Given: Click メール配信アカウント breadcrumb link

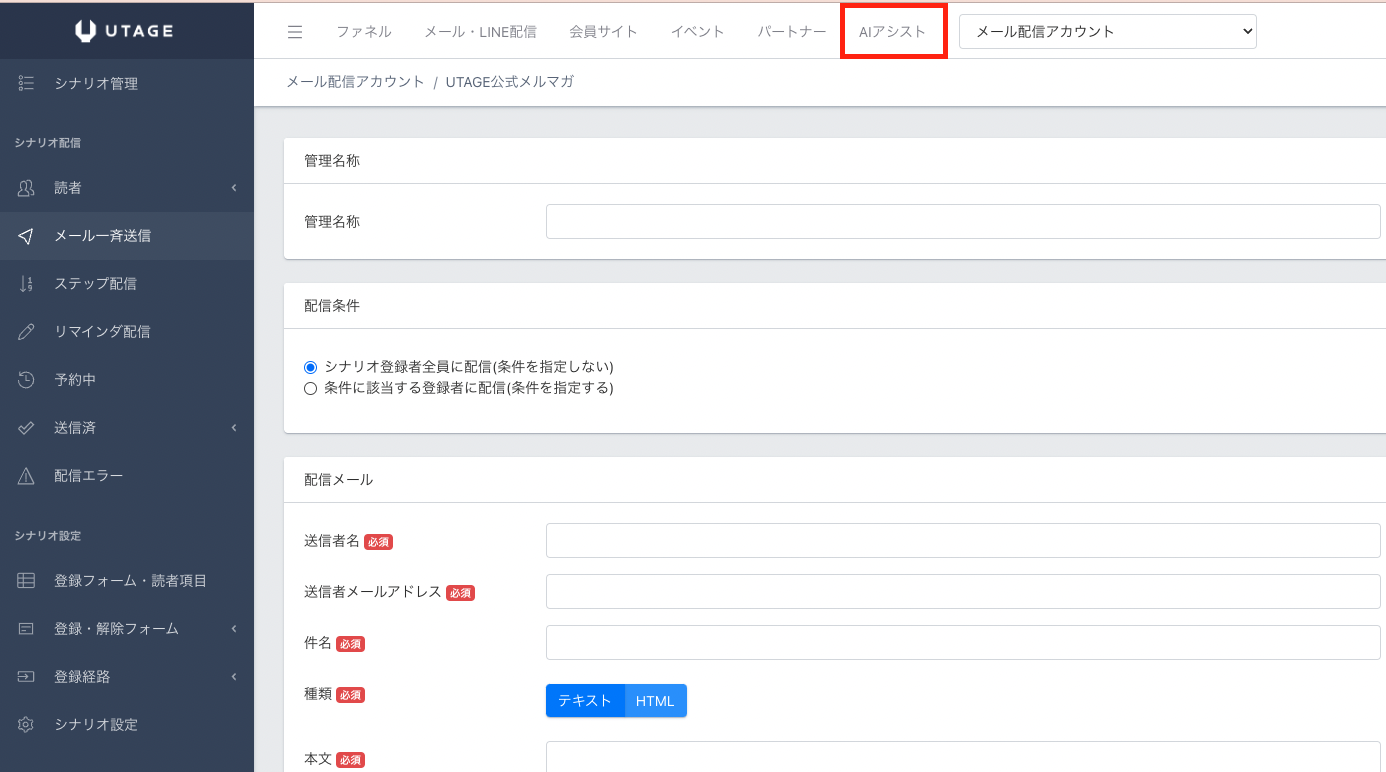Looking at the screenshot, I should [x=355, y=82].
